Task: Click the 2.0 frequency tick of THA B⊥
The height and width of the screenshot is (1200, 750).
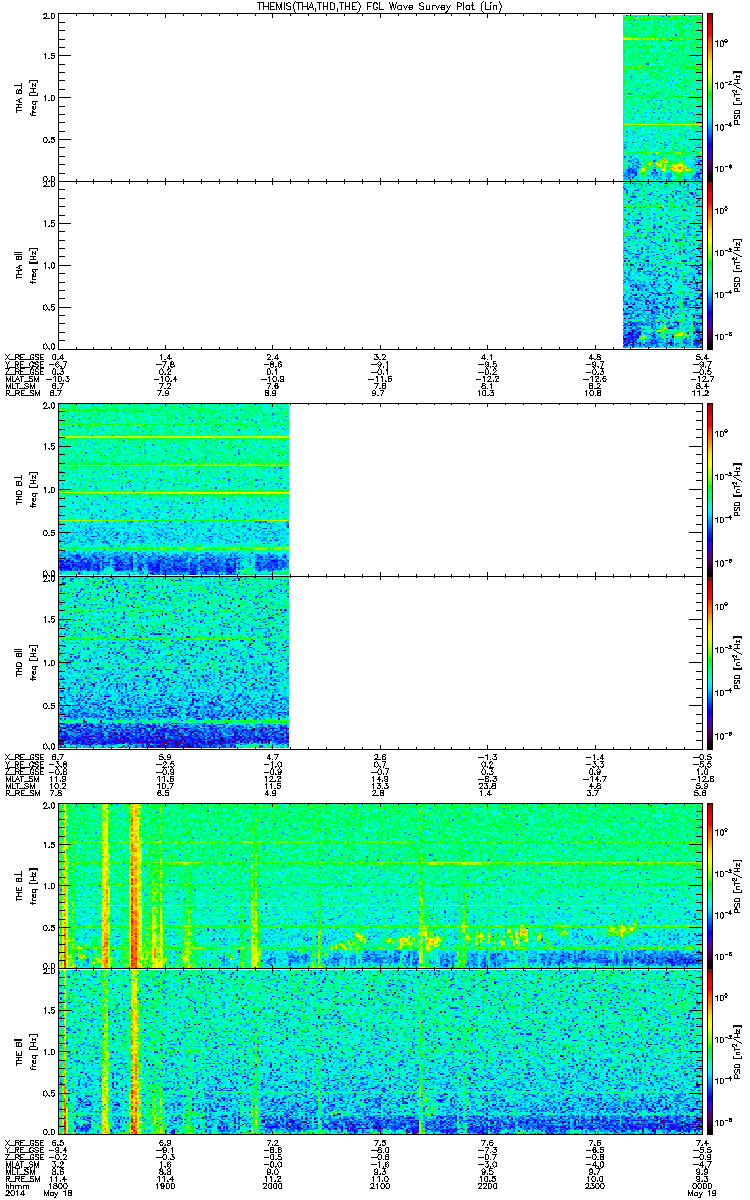Action: tap(50, 17)
